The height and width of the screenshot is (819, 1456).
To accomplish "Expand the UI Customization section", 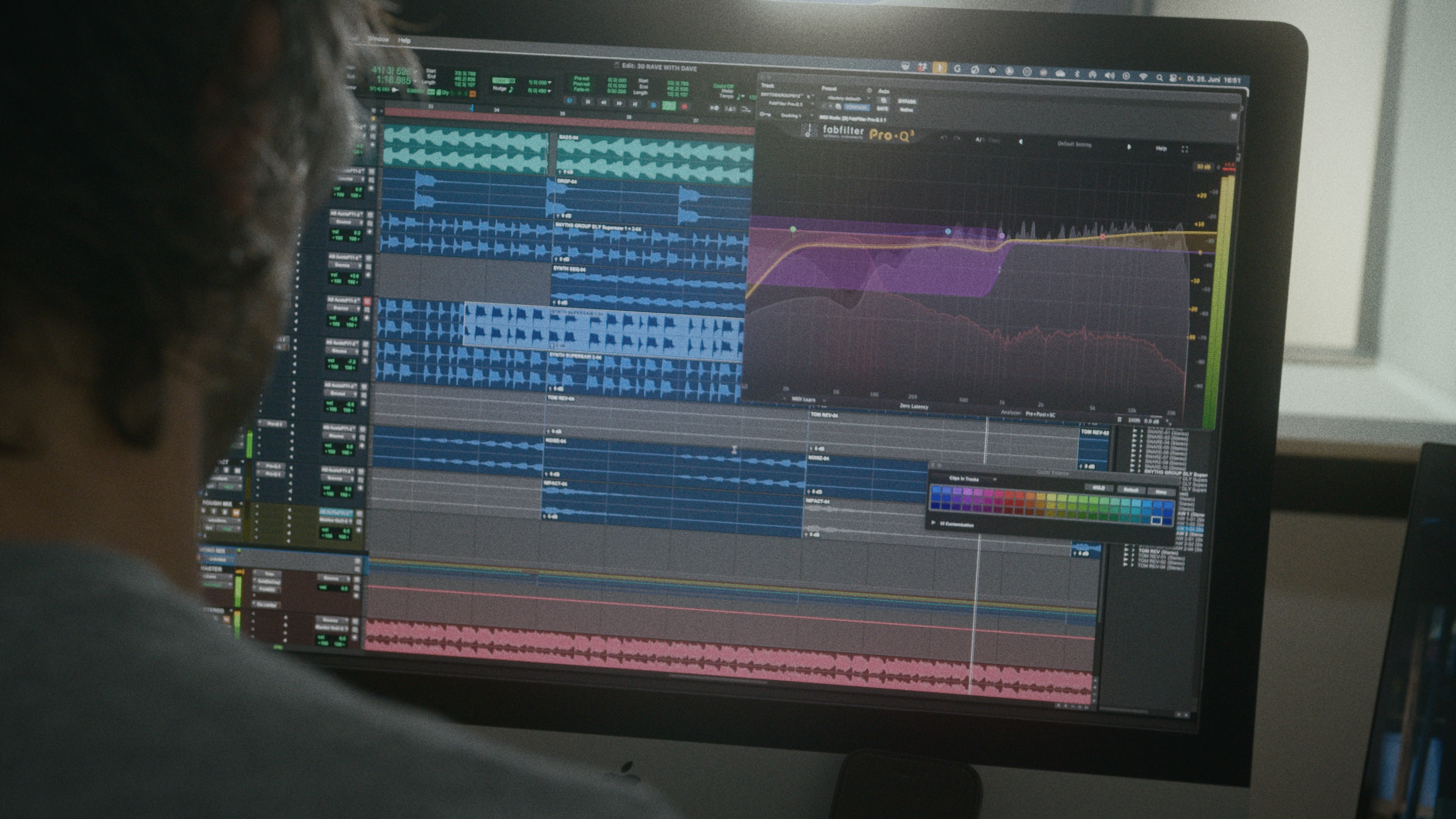I will point(934,523).
